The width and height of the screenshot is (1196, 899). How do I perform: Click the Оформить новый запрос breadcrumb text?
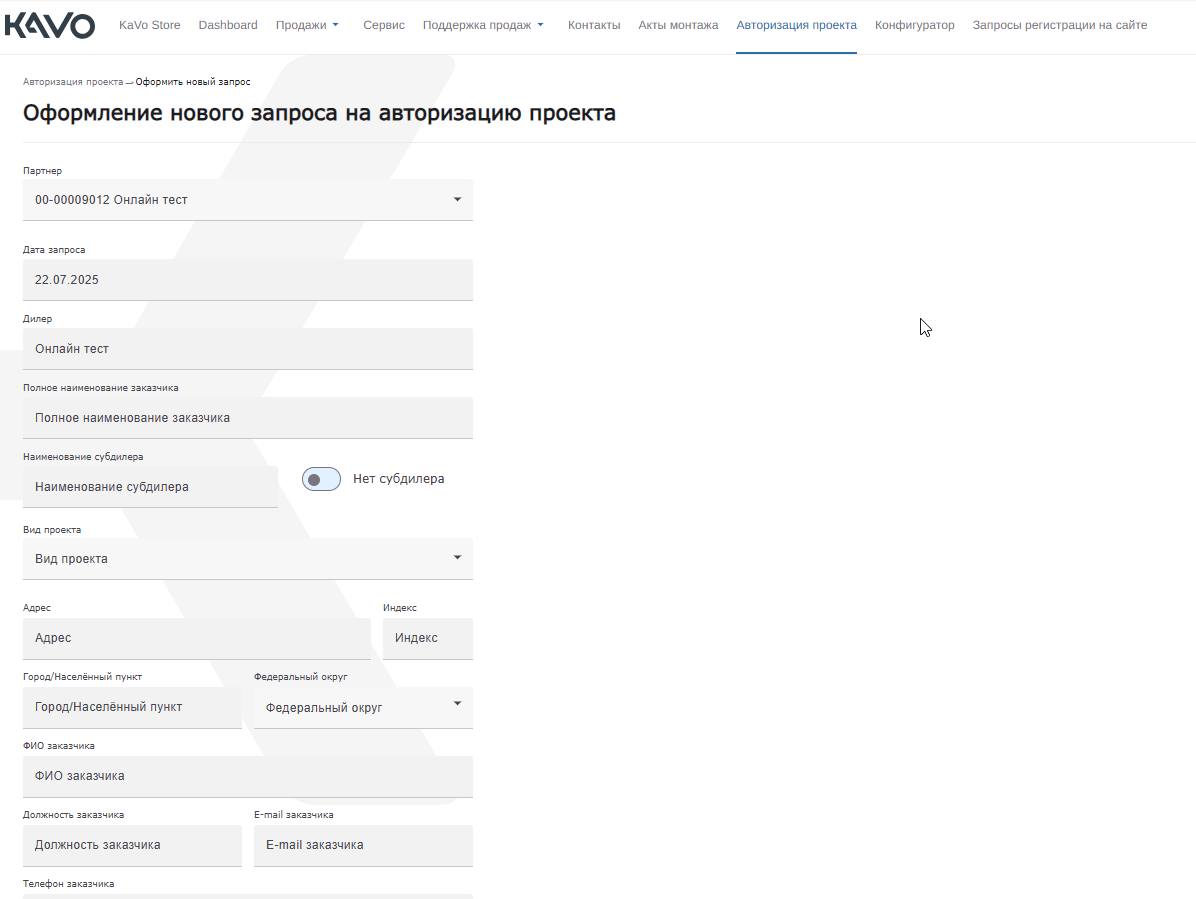(x=193, y=82)
